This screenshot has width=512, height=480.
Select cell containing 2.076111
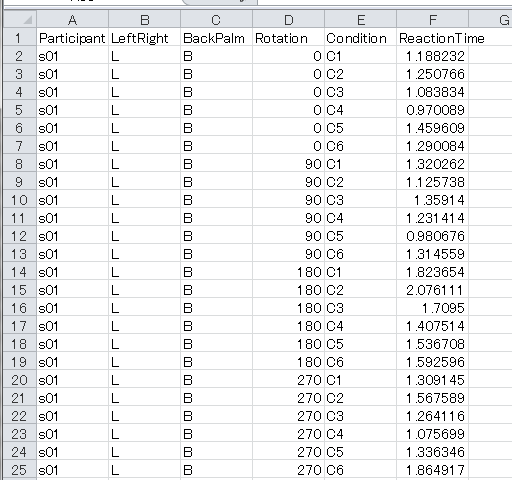pyautogui.click(x=432, y=290)
